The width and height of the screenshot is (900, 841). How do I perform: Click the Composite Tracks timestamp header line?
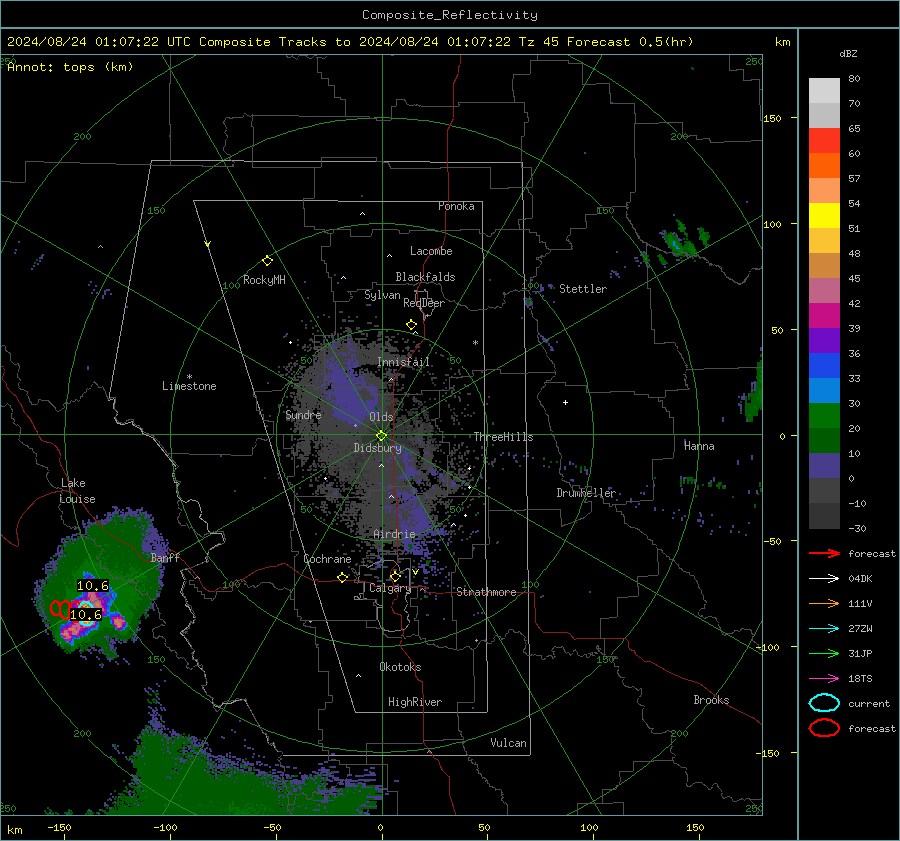click(x=350, y=42)
